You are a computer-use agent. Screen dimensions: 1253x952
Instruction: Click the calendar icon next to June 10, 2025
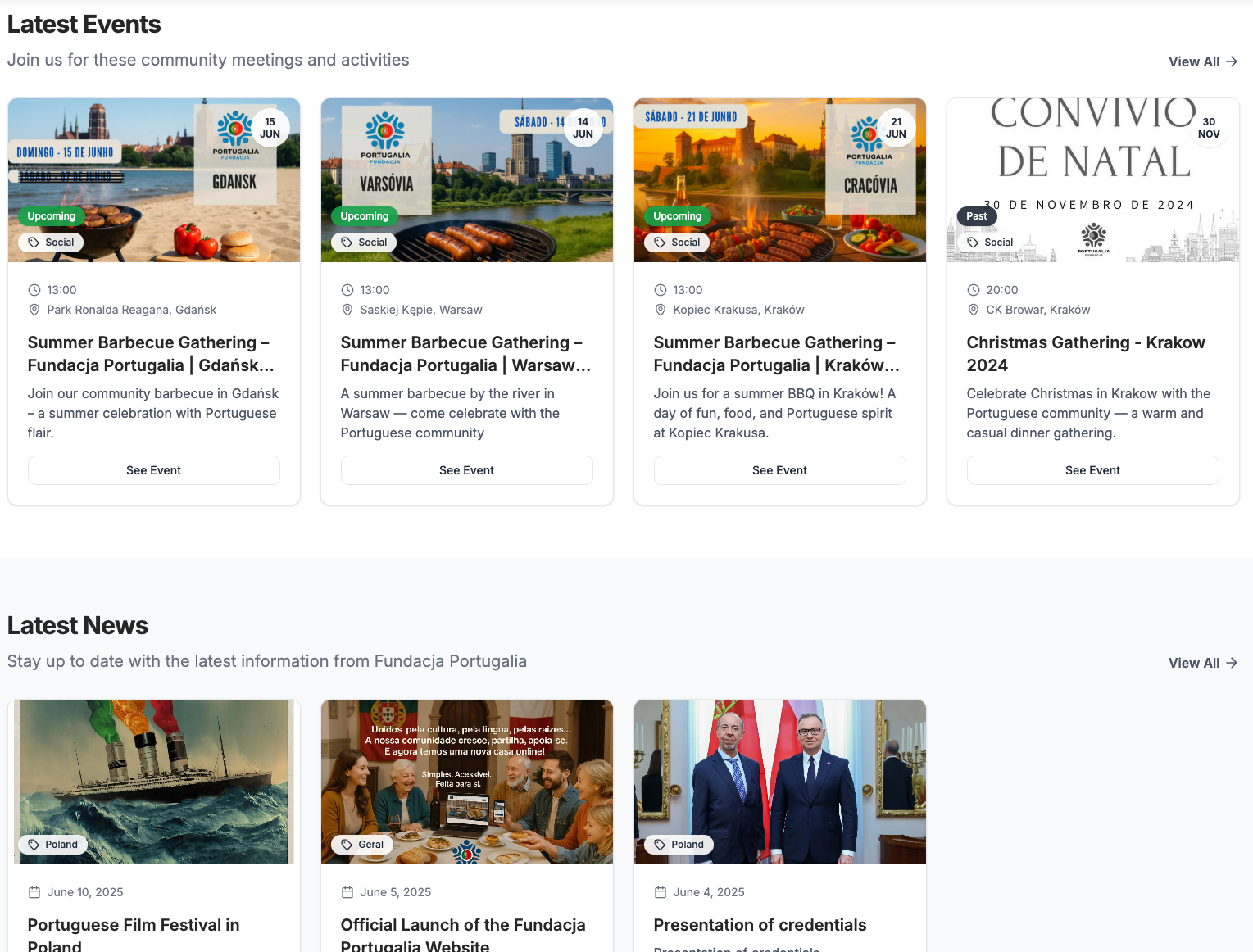pyautogui.click(x=34, y=892)
